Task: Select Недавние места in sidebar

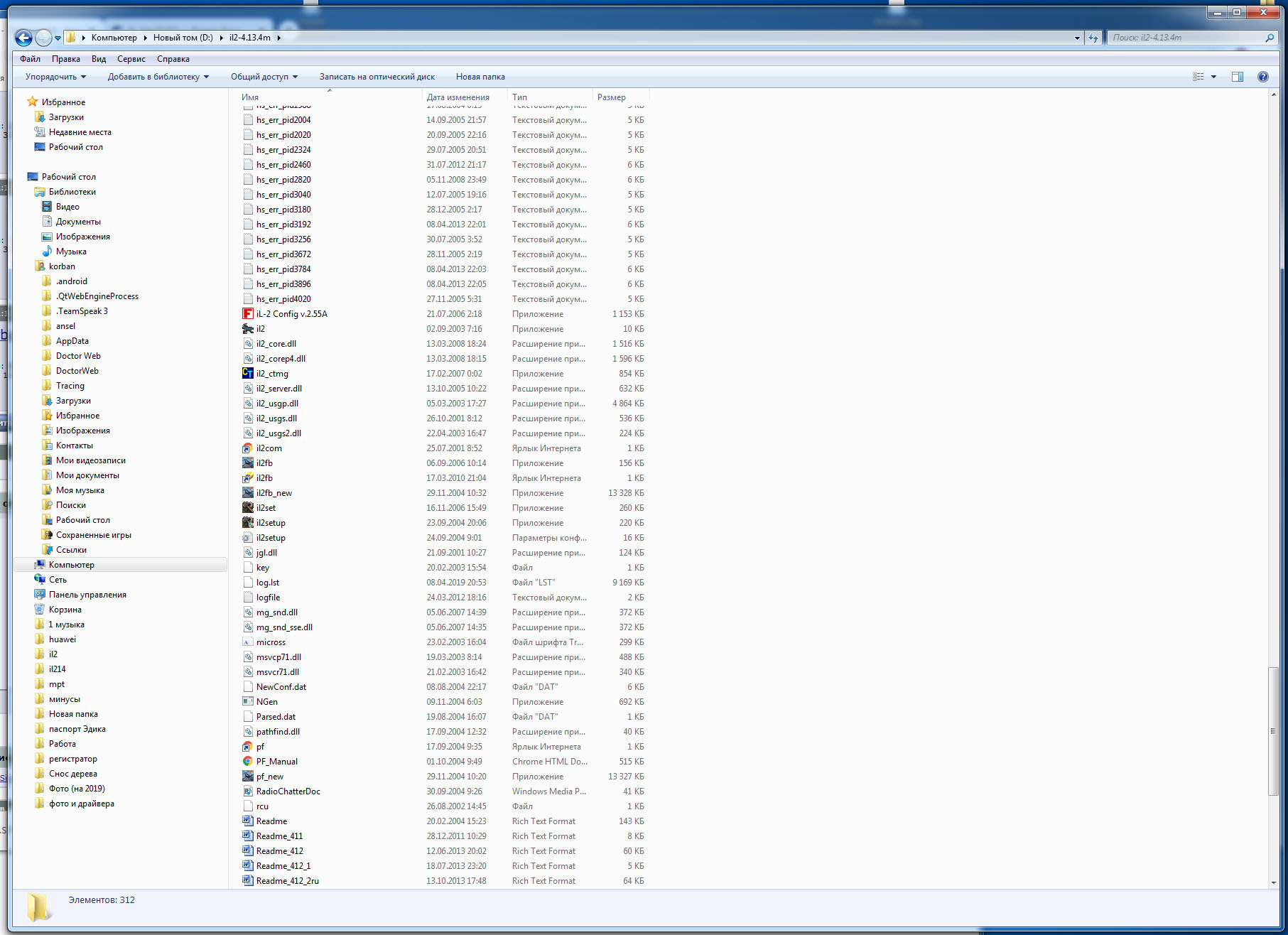Action: pos(80,132)
